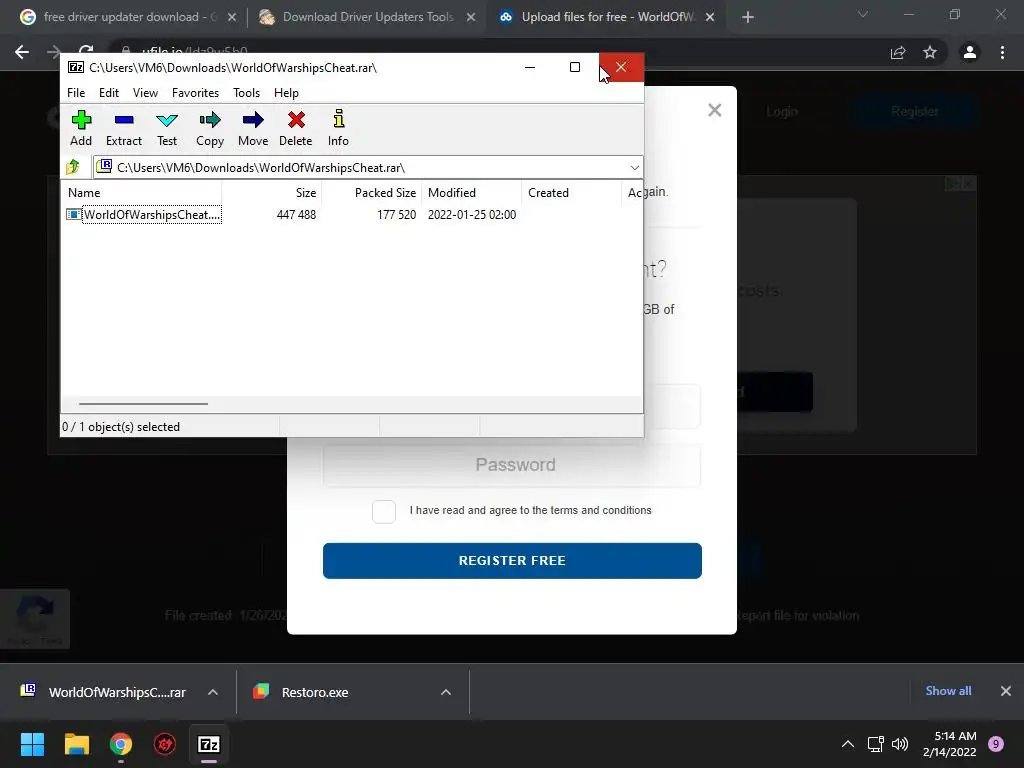Check the terms and conditions checkbox
The width and height of the screenshot is (1024, 768).
384,511
